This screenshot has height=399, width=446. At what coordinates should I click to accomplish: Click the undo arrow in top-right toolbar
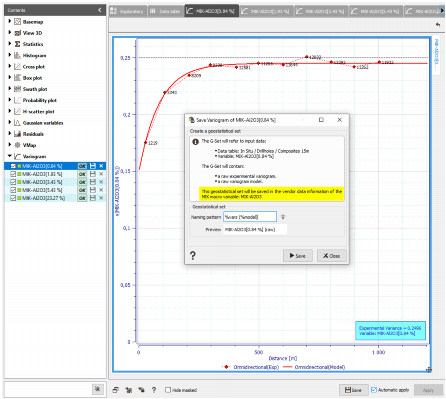click(x=438, y=25)
